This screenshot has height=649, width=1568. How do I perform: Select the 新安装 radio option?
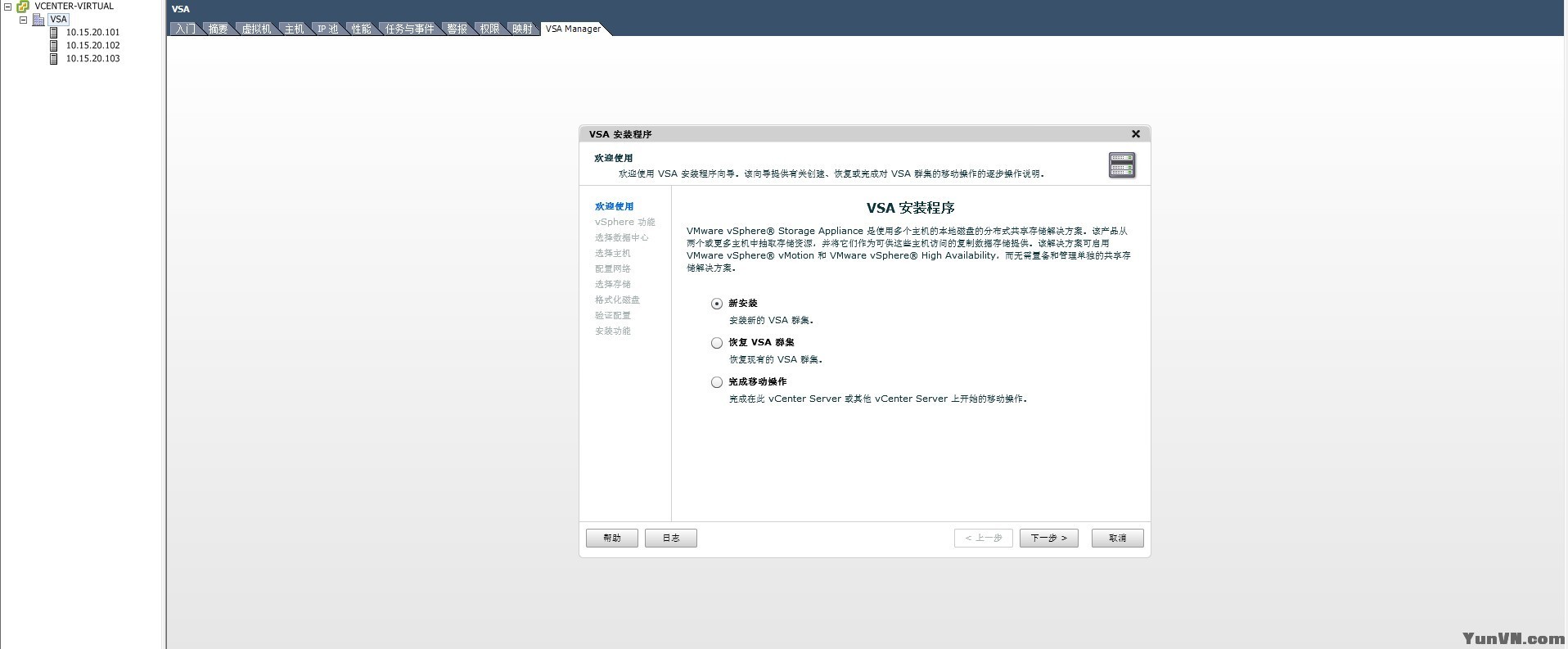point(717,304)
